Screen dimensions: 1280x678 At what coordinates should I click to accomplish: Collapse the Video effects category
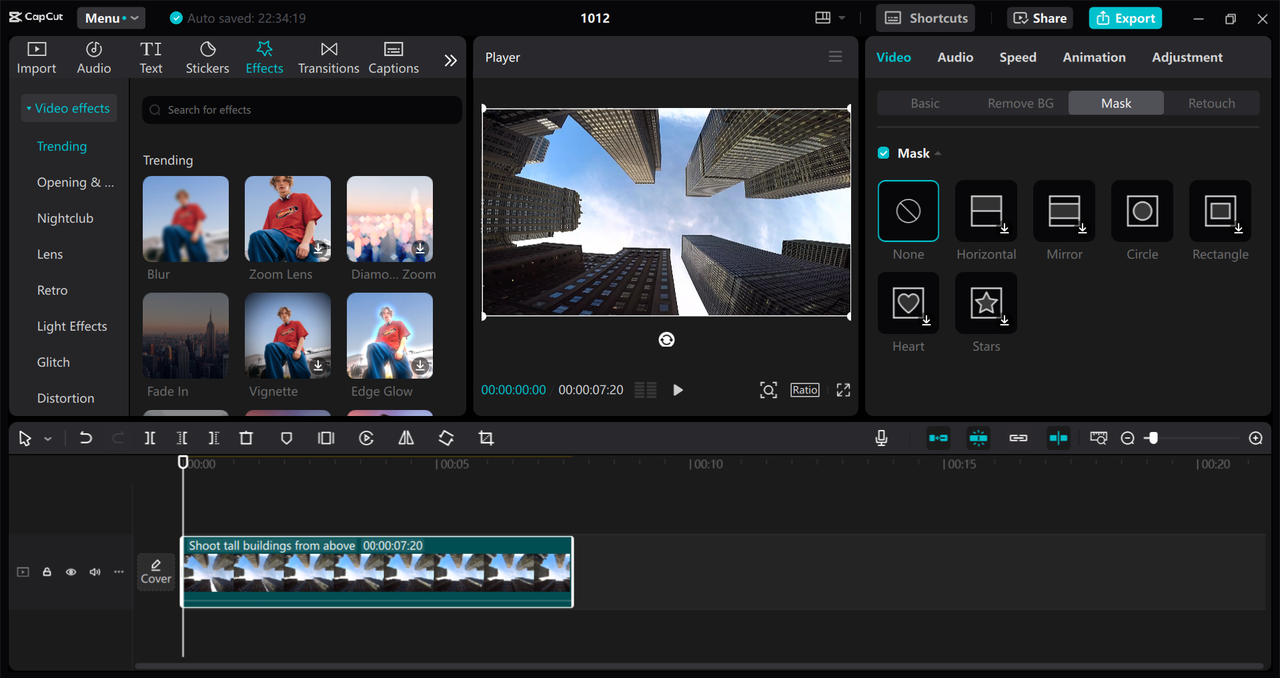pyautogui.click(x=68, y=108)
